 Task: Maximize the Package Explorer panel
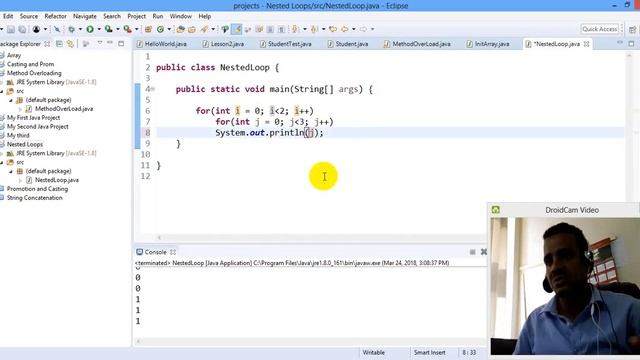click(121, 43)
